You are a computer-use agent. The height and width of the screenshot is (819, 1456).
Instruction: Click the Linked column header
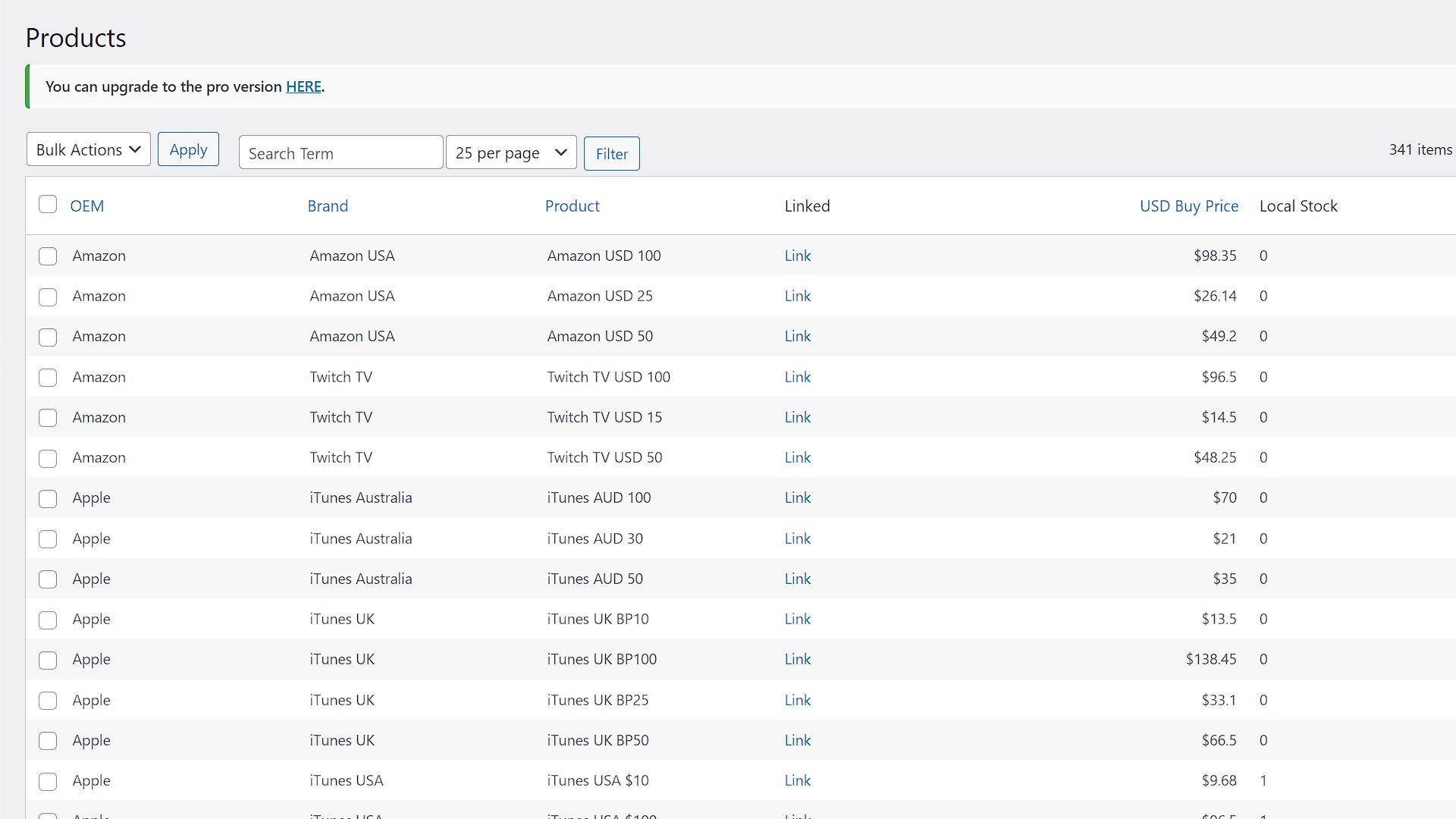click(807, 206)
